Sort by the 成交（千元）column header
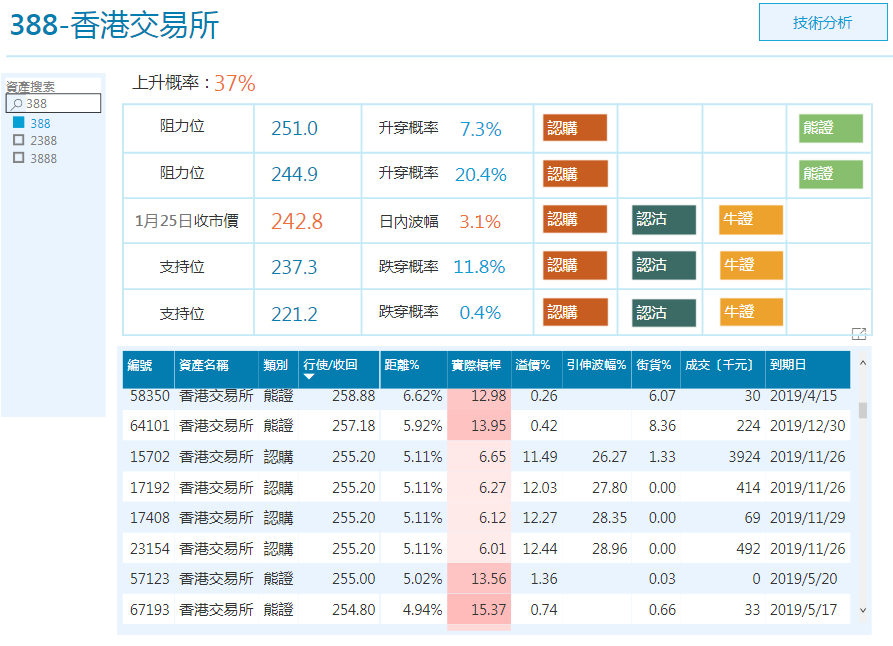The height and width of the screenshot is (646, 893). click(x=722, y=369)
